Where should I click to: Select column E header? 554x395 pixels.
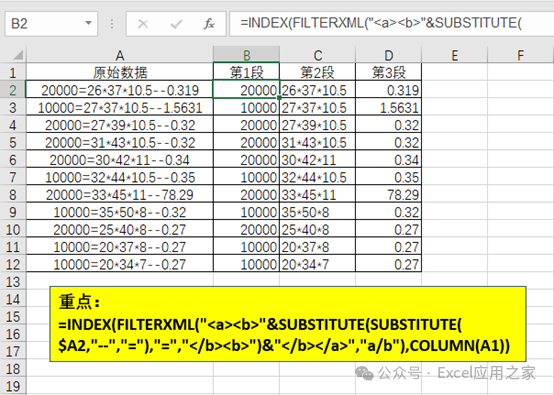pos(454,55)
